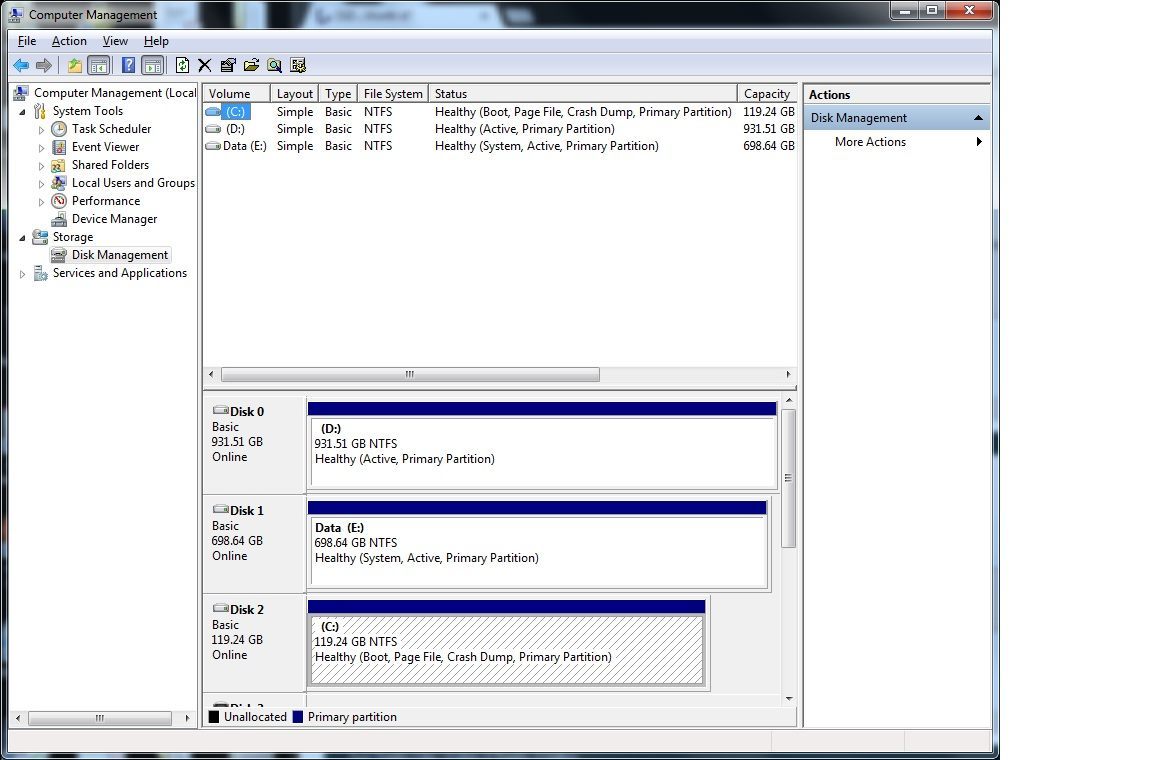Sort by the Layout column header

click(295, 93)
